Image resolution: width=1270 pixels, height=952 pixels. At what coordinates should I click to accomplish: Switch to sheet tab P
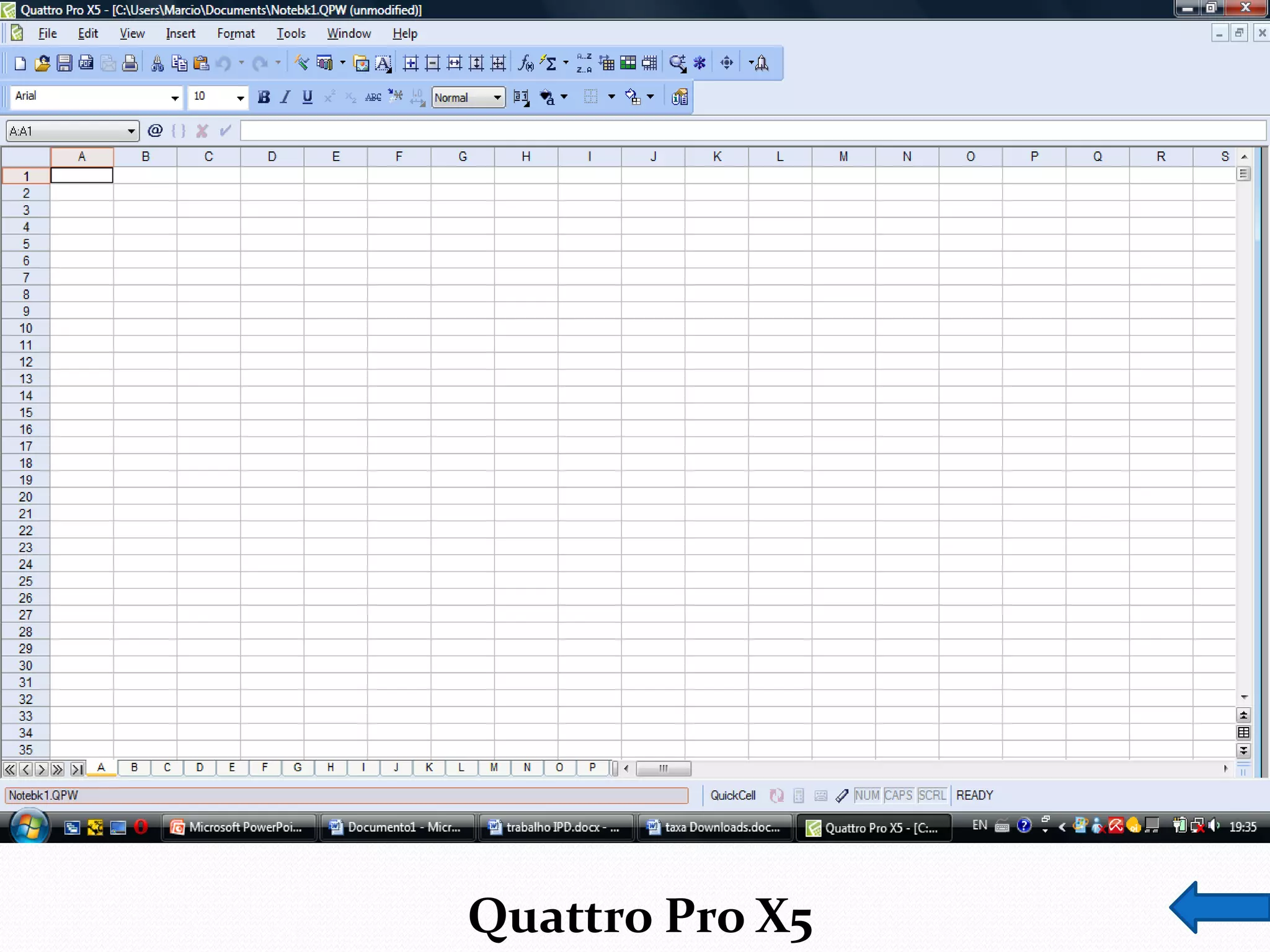592,767
